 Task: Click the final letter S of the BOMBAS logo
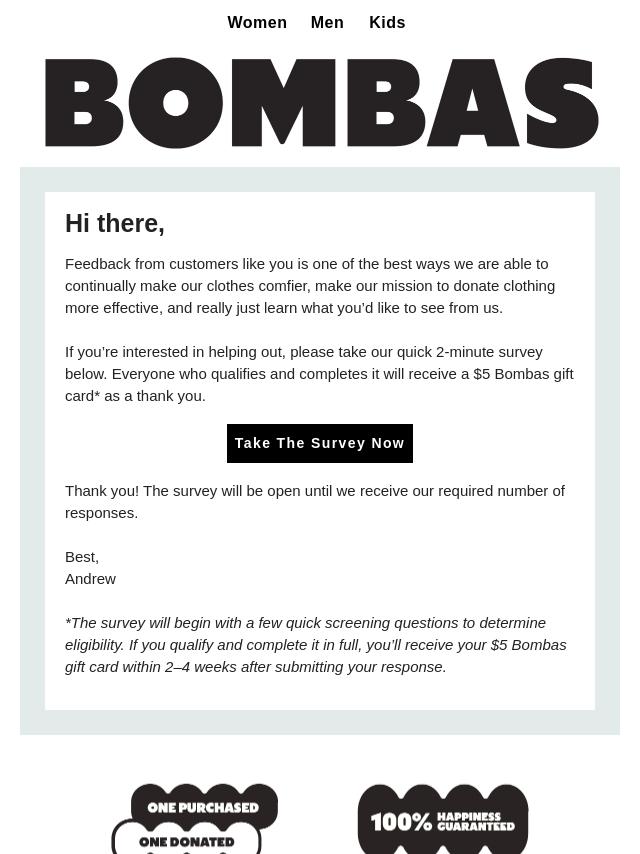[563, 103]
